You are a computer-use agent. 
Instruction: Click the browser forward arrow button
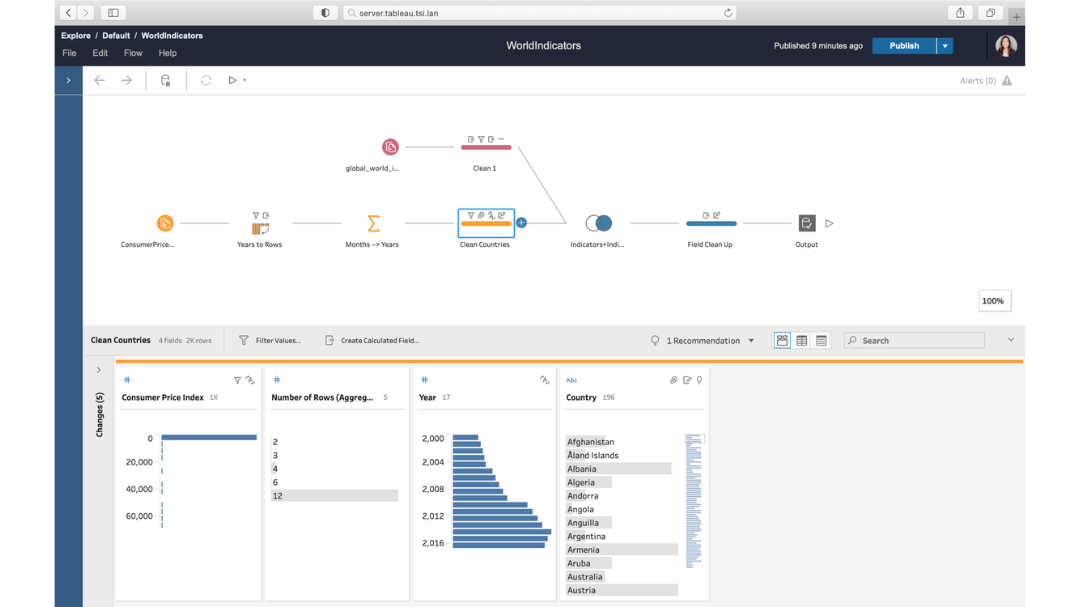[x=86, y=12]
